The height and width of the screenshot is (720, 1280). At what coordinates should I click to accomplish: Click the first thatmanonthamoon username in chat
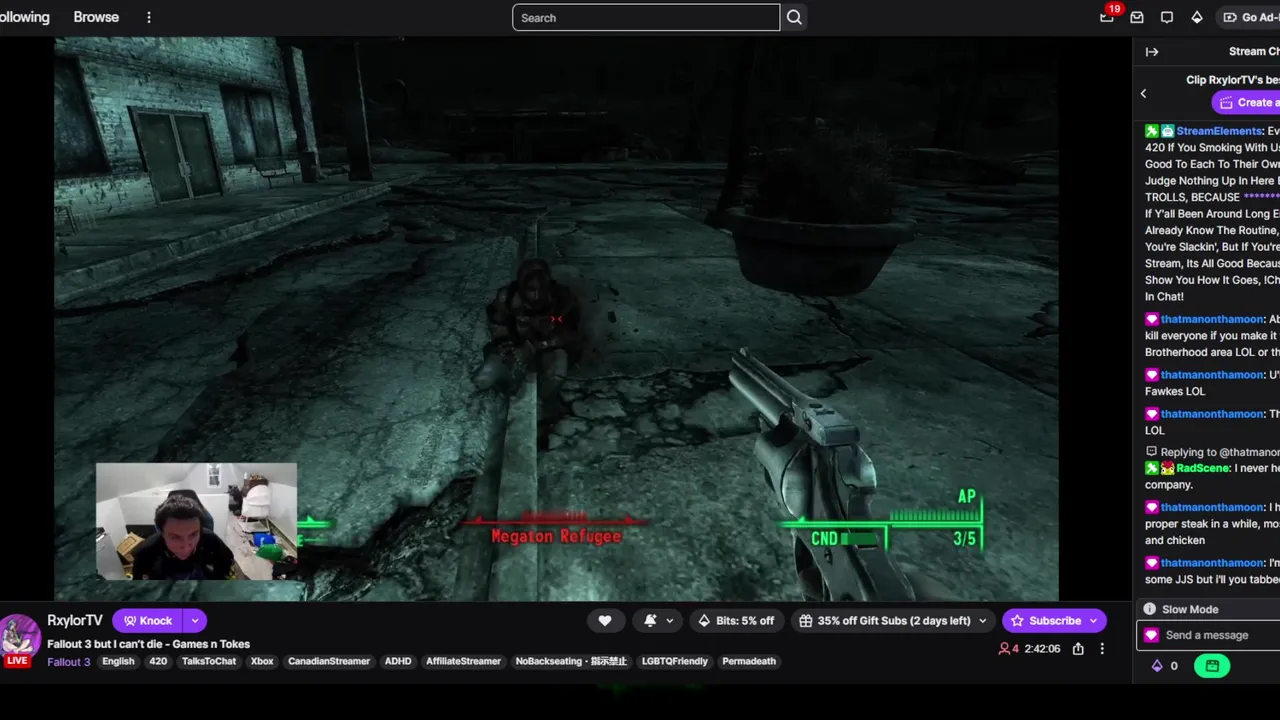1212,319
